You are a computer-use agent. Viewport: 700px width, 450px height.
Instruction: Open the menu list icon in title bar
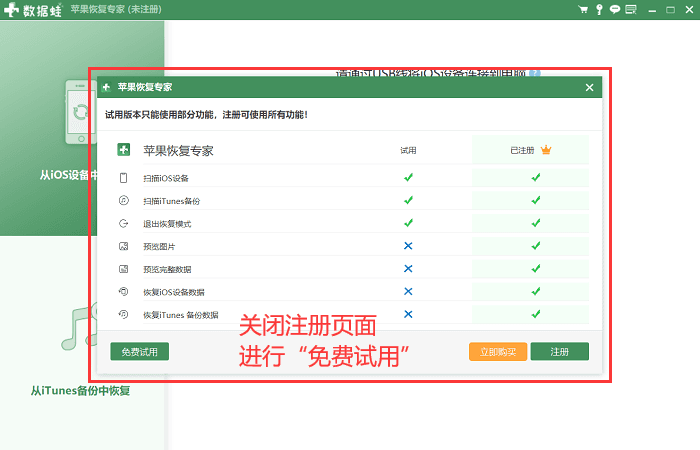[631, 9]
